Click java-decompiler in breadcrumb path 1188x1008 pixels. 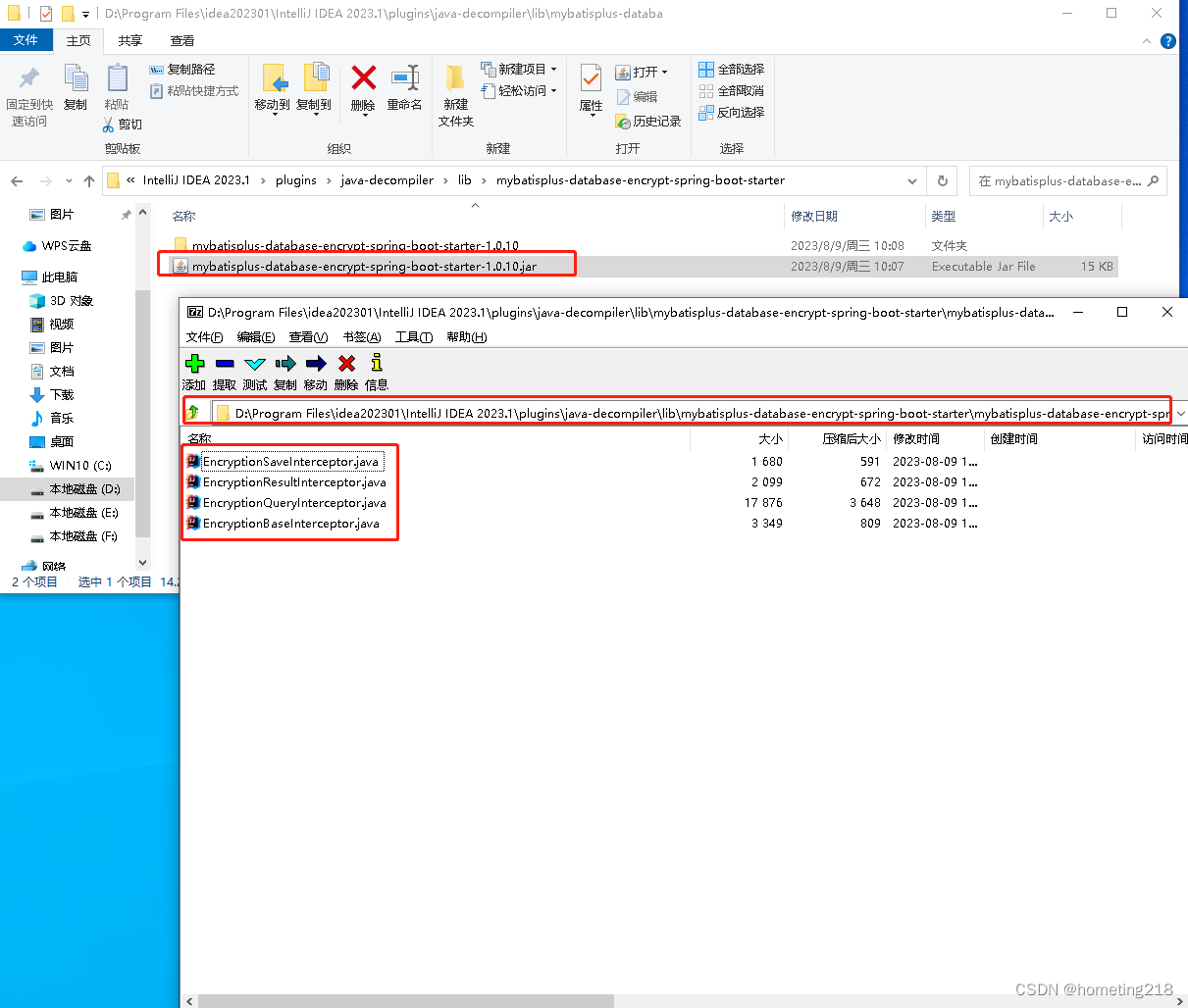tap(387, 180)
